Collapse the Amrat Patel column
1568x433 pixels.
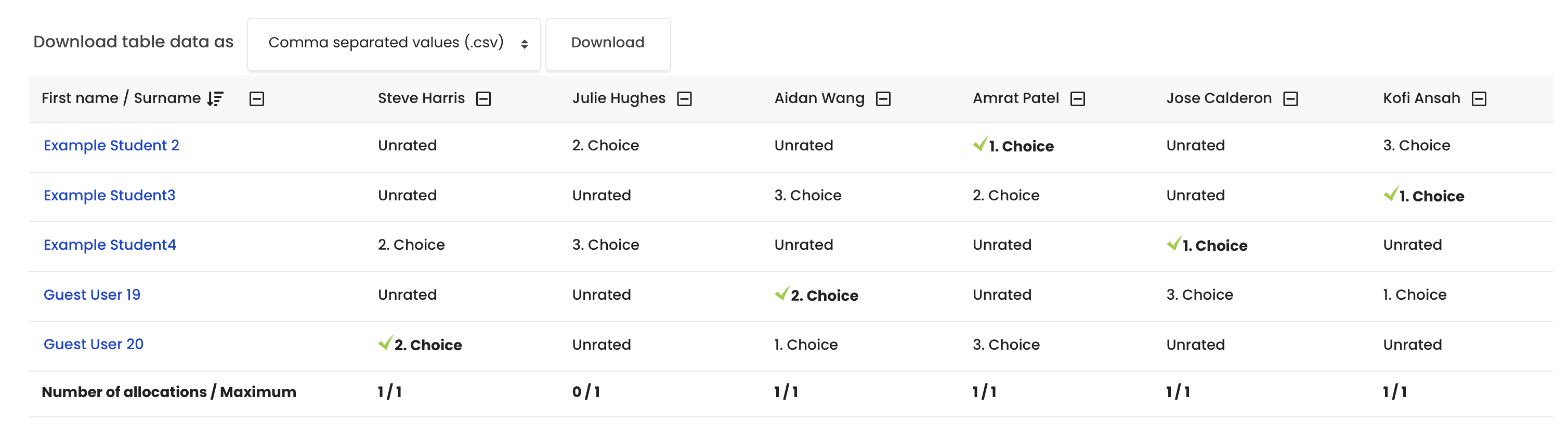1077,99
